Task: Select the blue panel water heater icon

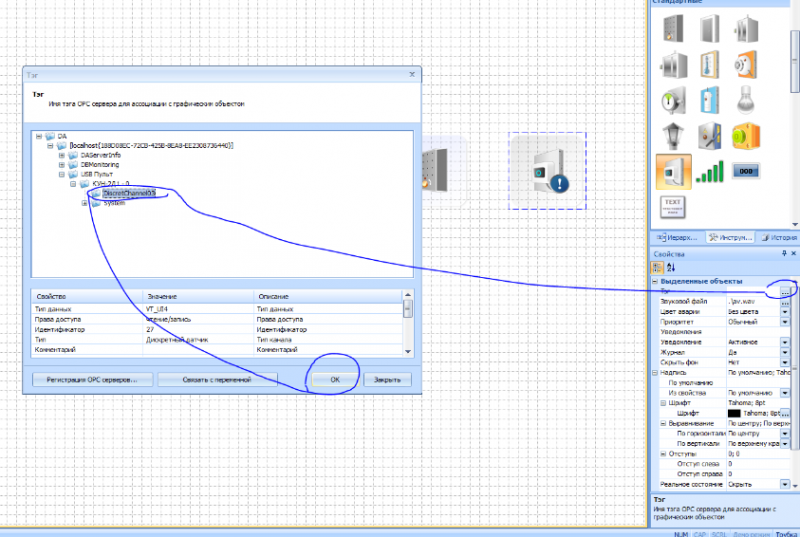Action: click(x=709, y=100)
